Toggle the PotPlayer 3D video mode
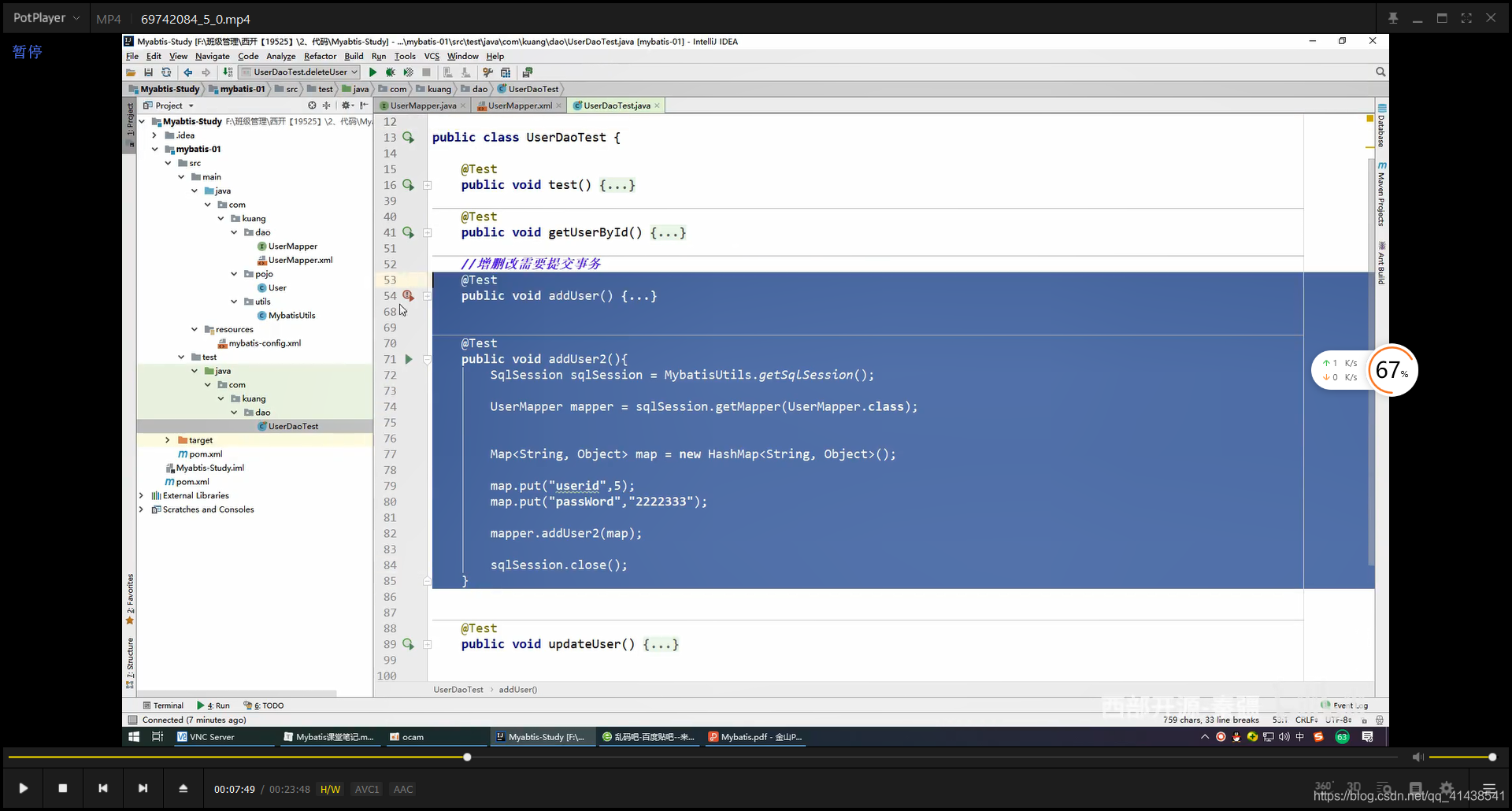This screenshot has height=811, width=1512. [x=1354, y=787]
